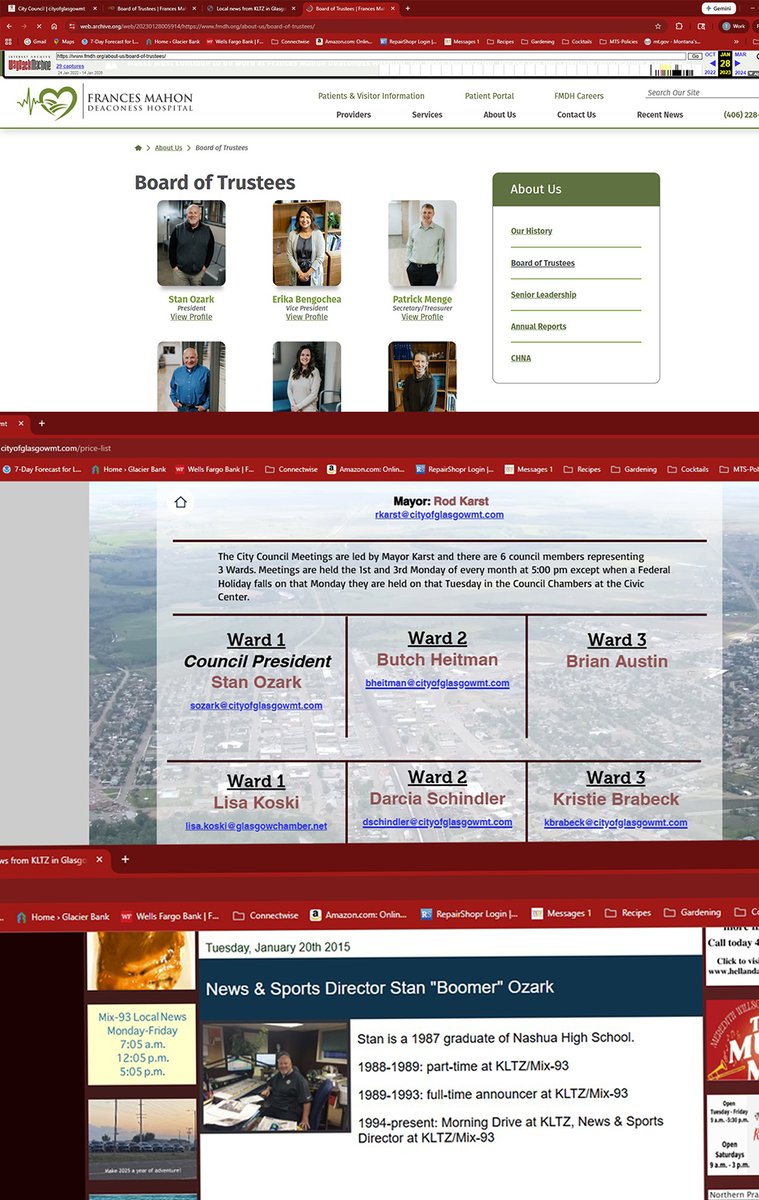The height and width of the screenshot is (1200, 759).
Task: Open new tab in KLTZ bottom window
Action: tap(125, 859)
